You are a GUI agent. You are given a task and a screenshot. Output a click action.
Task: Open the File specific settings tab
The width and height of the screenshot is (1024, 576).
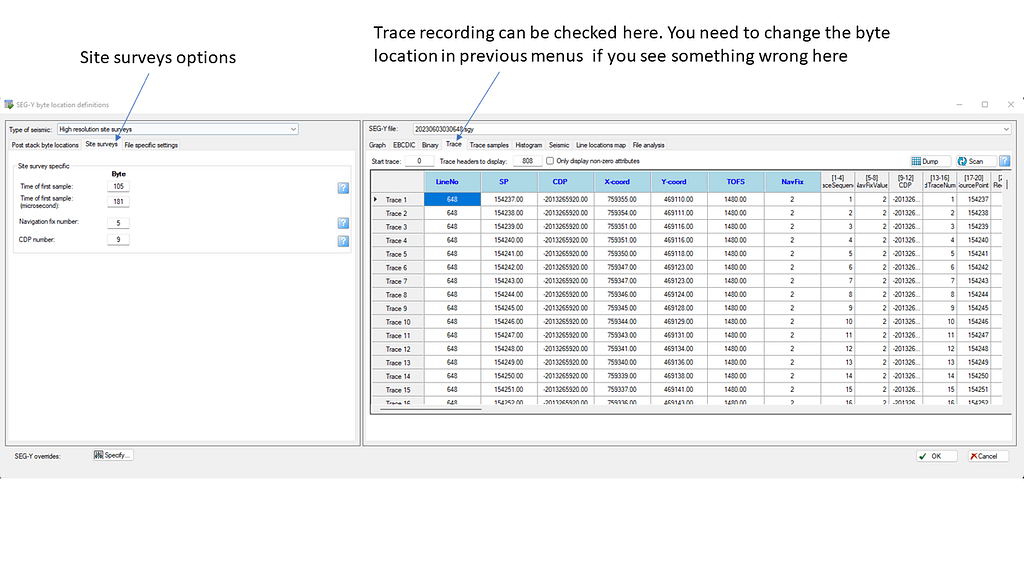tap(151, 145)
